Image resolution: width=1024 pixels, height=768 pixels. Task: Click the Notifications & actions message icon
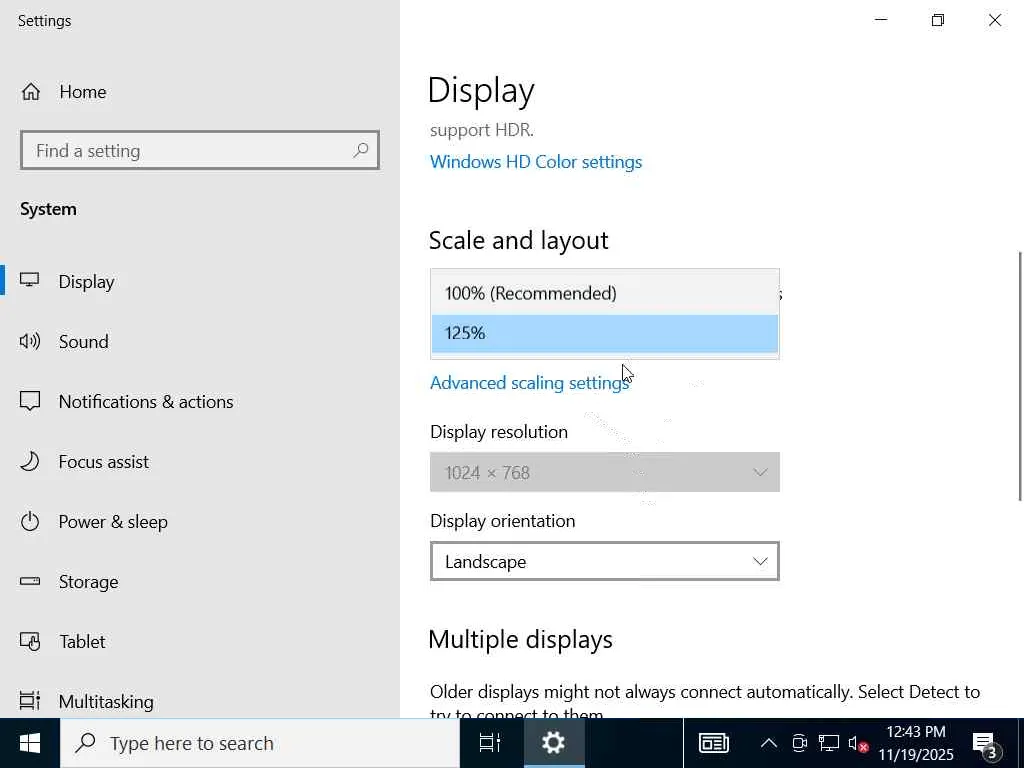(30, 401)
